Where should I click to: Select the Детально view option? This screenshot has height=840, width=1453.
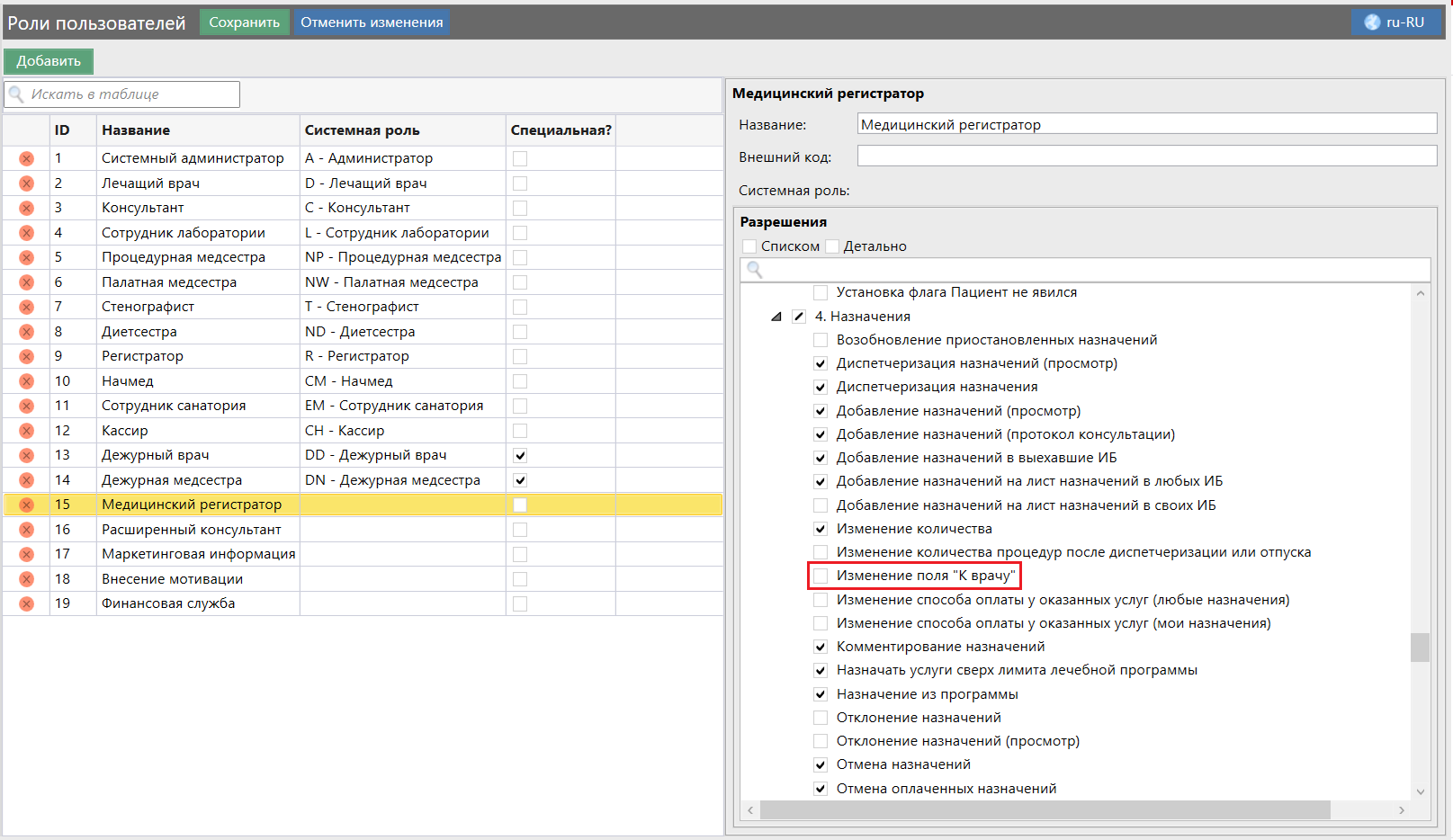pos(832,246)
